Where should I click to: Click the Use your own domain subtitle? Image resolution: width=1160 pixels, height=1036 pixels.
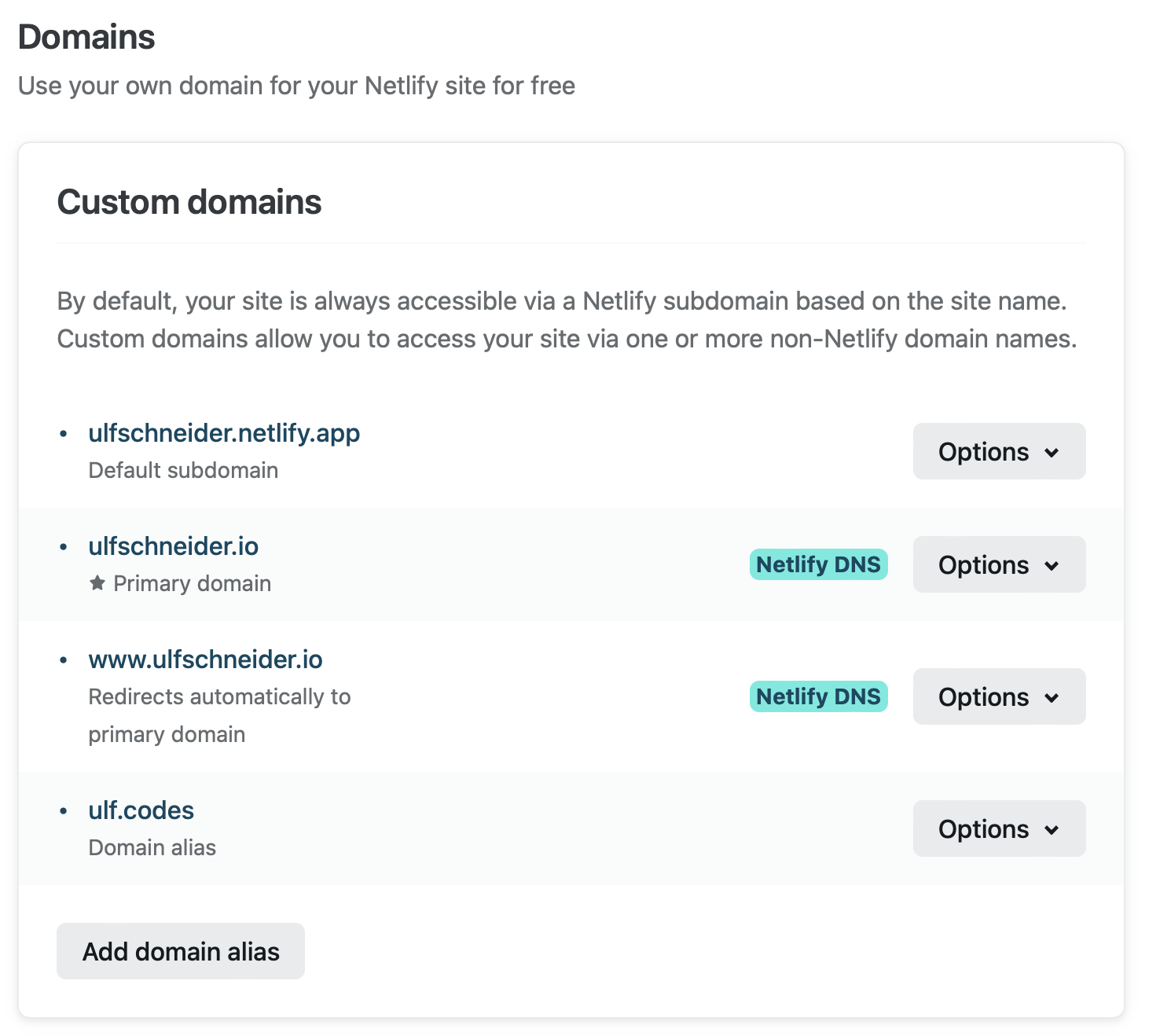point(296,86)
